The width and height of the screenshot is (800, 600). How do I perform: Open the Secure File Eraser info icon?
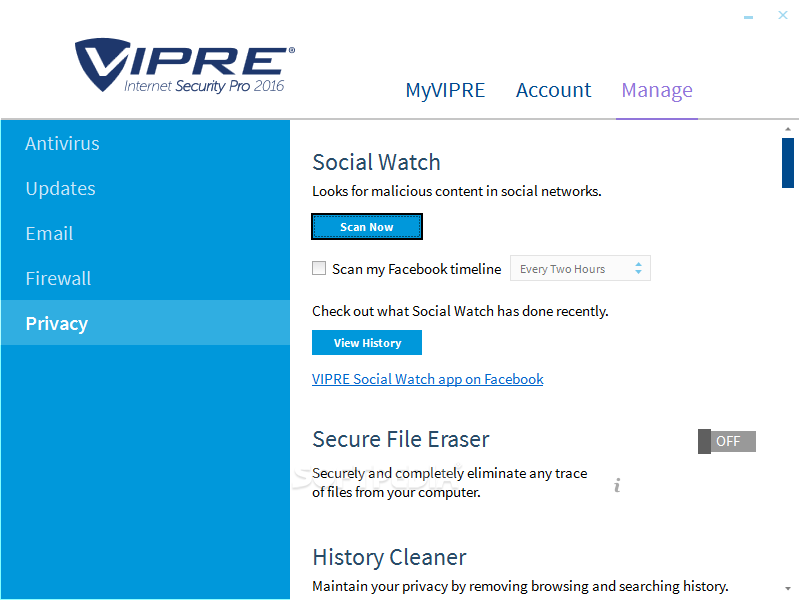coord(617,485)
